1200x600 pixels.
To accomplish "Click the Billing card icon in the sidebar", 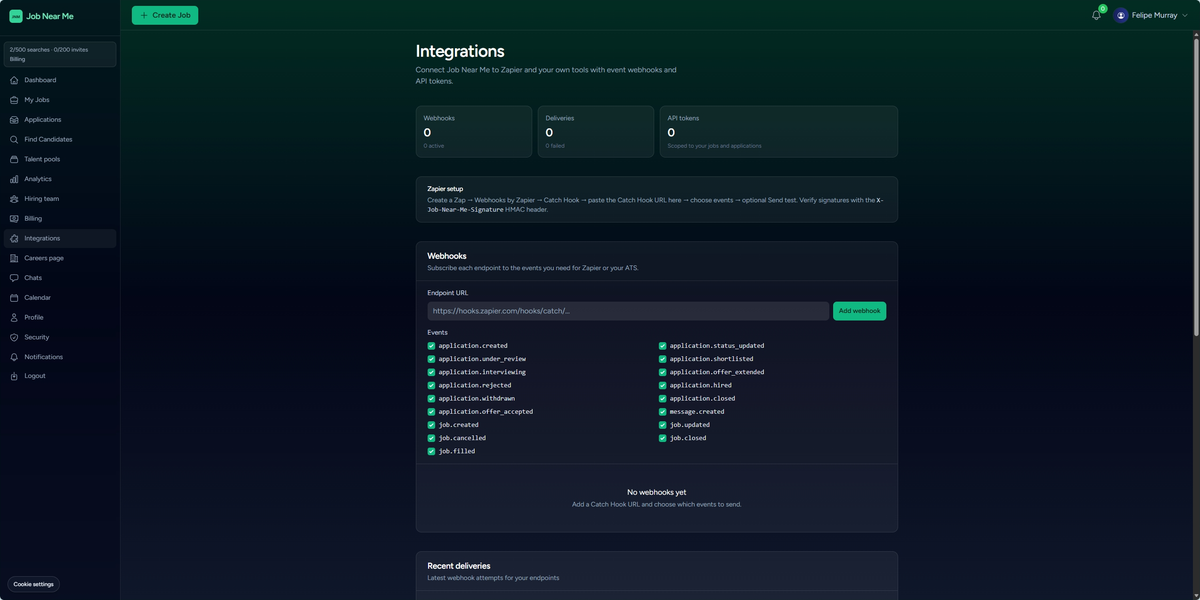I will pyautogui.click(x=14, y=218).
